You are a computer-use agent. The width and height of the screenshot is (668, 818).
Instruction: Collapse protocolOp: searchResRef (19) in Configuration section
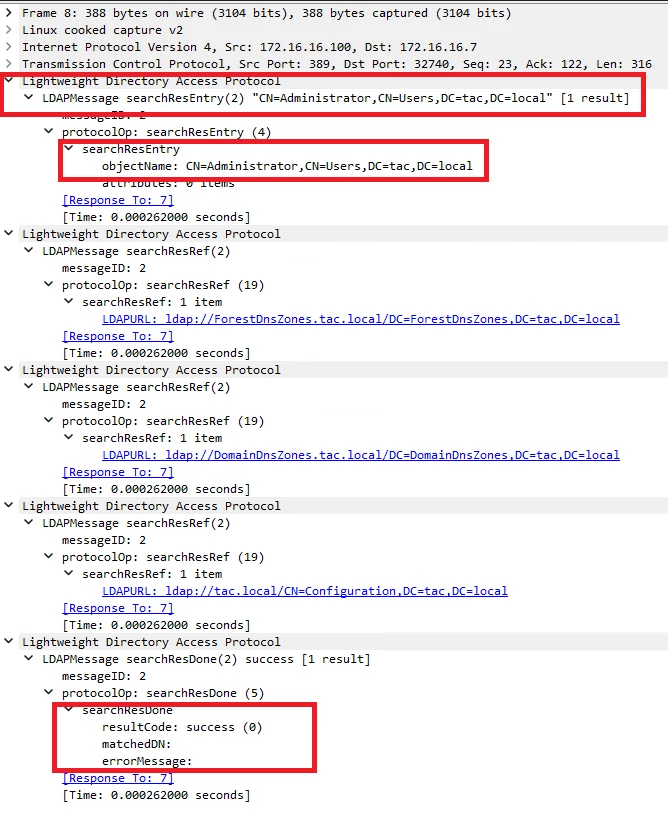(49, 557)
